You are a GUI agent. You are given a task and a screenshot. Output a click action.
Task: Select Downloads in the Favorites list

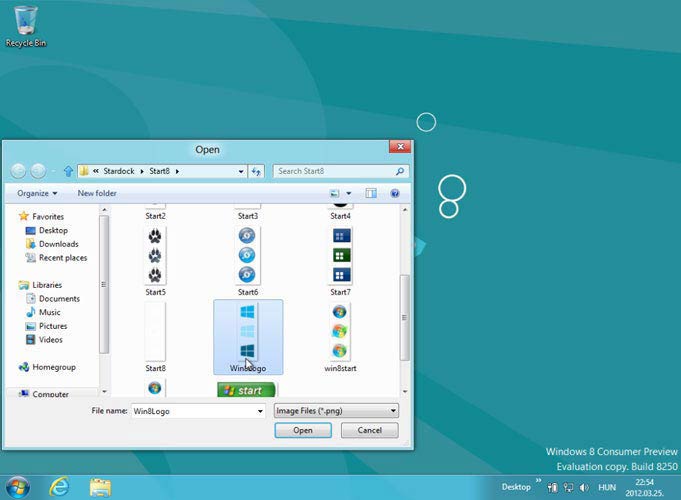58,244
